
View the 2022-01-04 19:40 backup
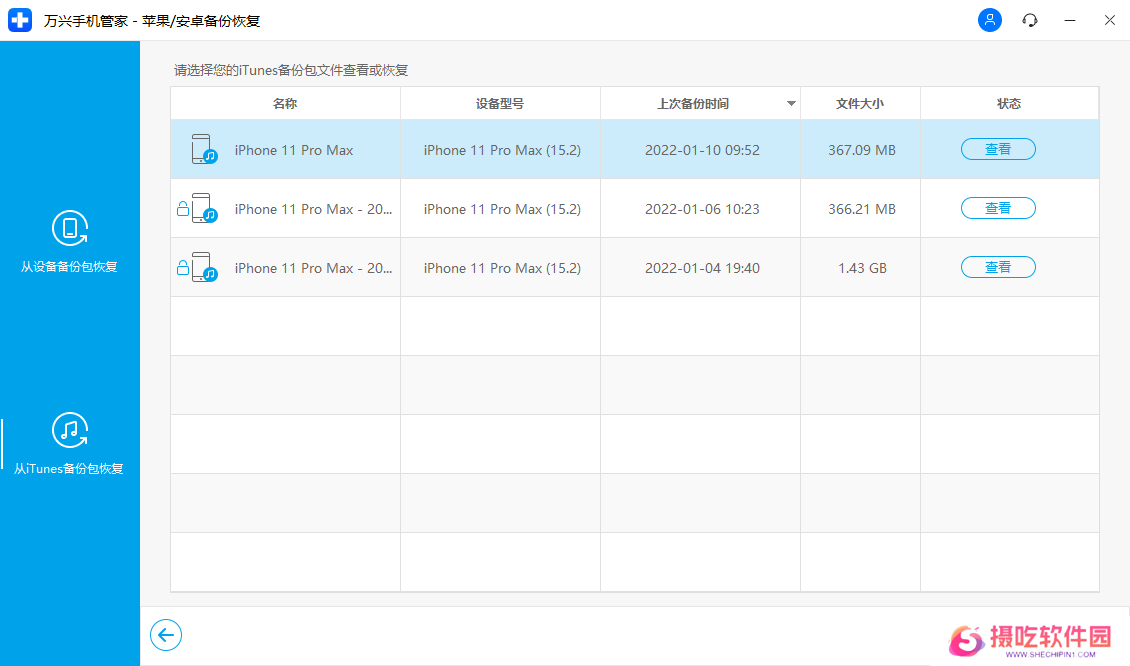point(998,267)
